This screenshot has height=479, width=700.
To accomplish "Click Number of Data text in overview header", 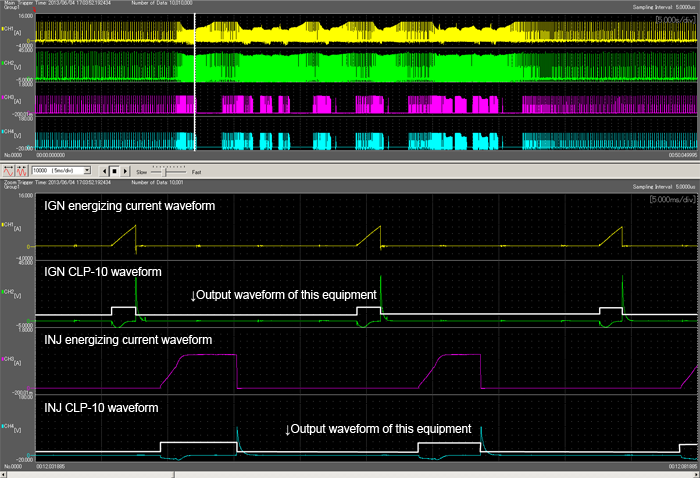I will [x=162, y=3].
